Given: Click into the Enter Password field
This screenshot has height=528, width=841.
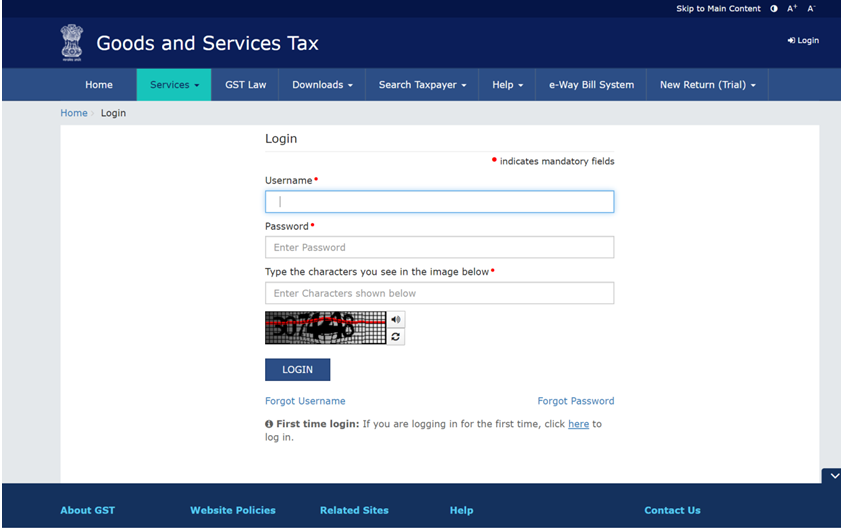Looking at the screenshot, I should click(439, 247).
